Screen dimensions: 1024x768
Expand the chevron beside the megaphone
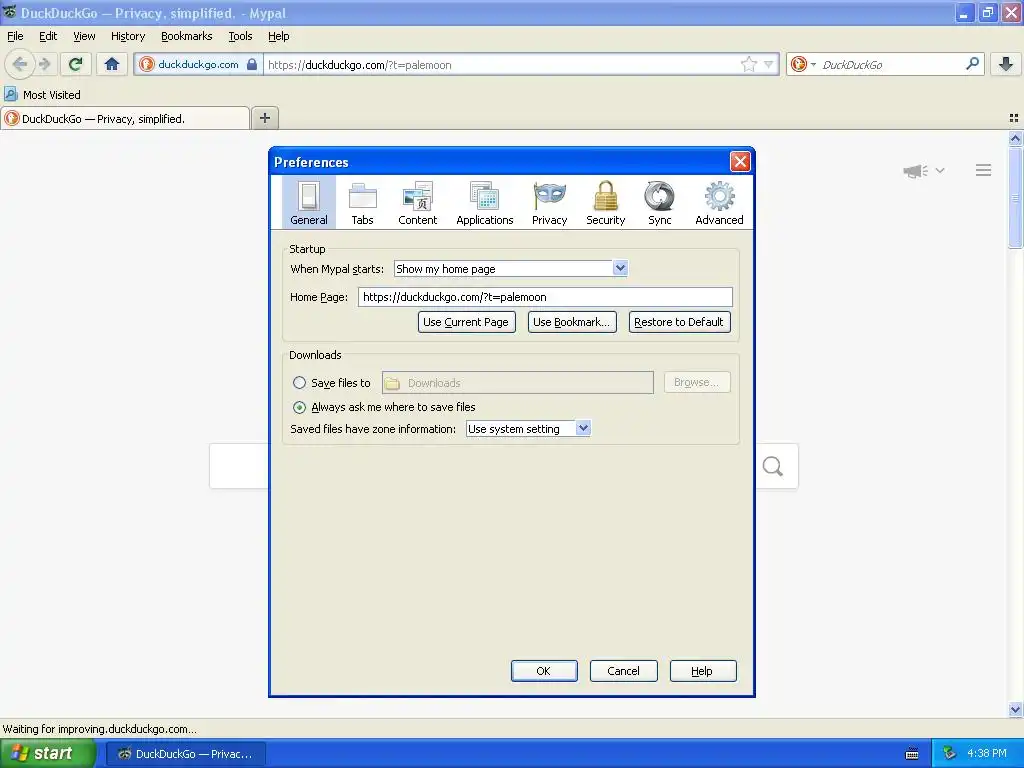click(940, 170)
